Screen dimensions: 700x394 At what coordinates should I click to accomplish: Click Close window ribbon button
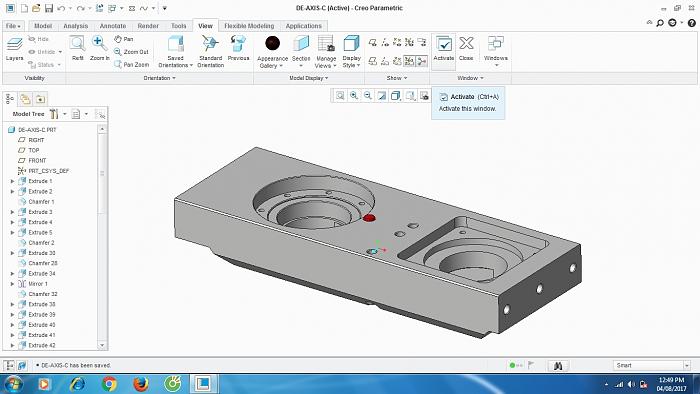coord(466,49)
